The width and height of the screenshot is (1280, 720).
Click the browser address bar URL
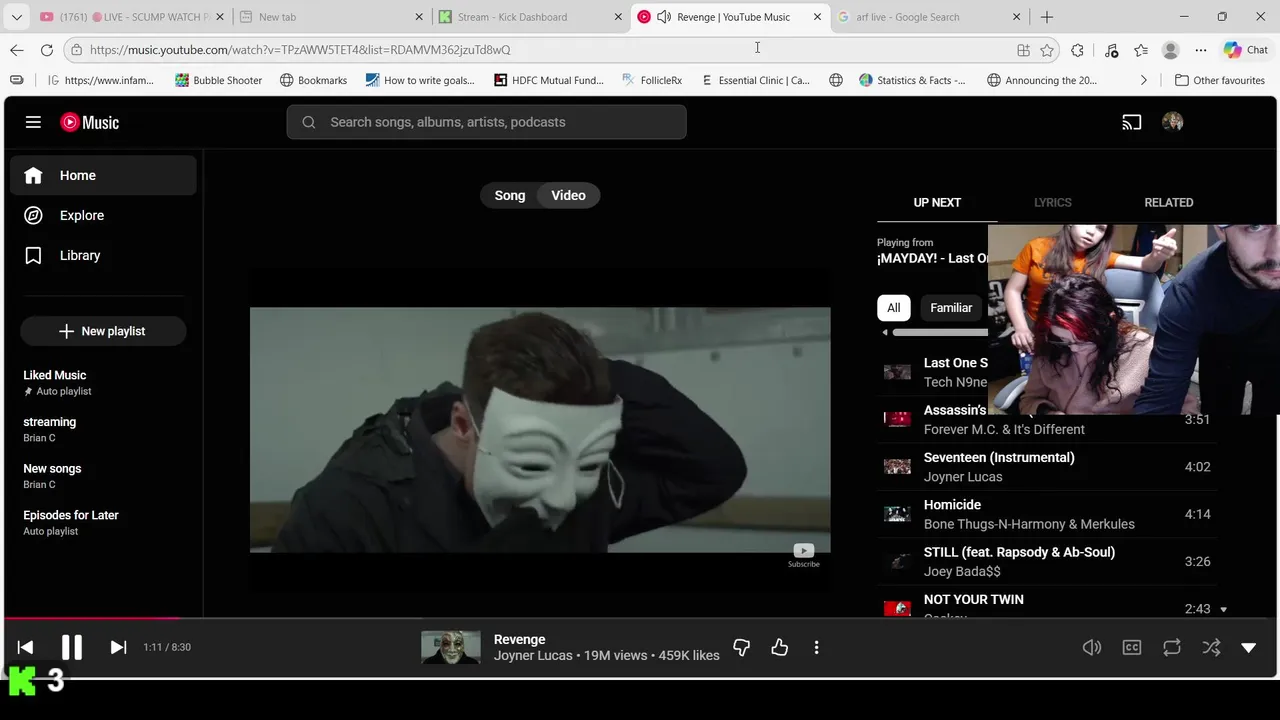click(300, 50)
